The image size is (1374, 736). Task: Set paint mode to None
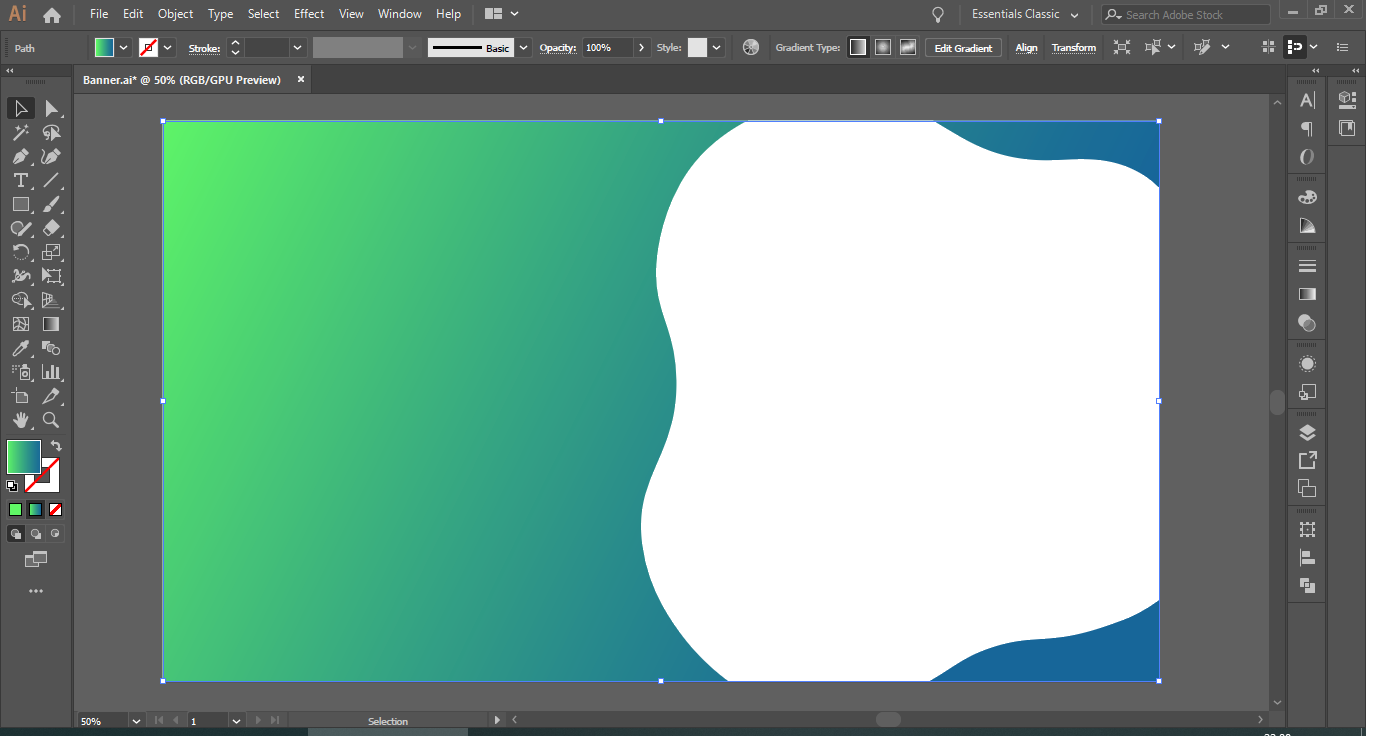point(55,509)
